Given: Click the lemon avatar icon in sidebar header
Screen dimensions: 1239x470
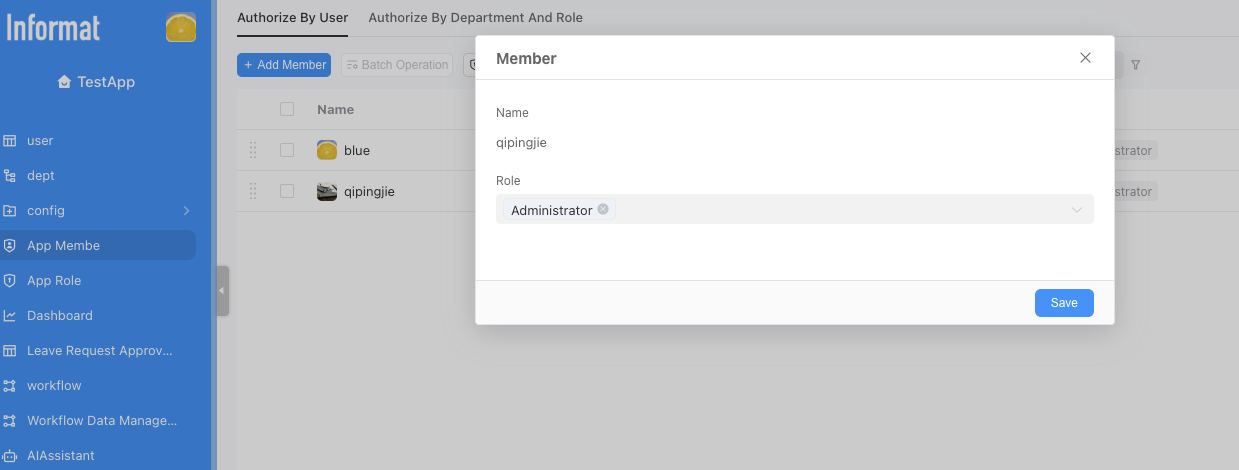Looking at the screenshot, I should (x=181, y=27).
